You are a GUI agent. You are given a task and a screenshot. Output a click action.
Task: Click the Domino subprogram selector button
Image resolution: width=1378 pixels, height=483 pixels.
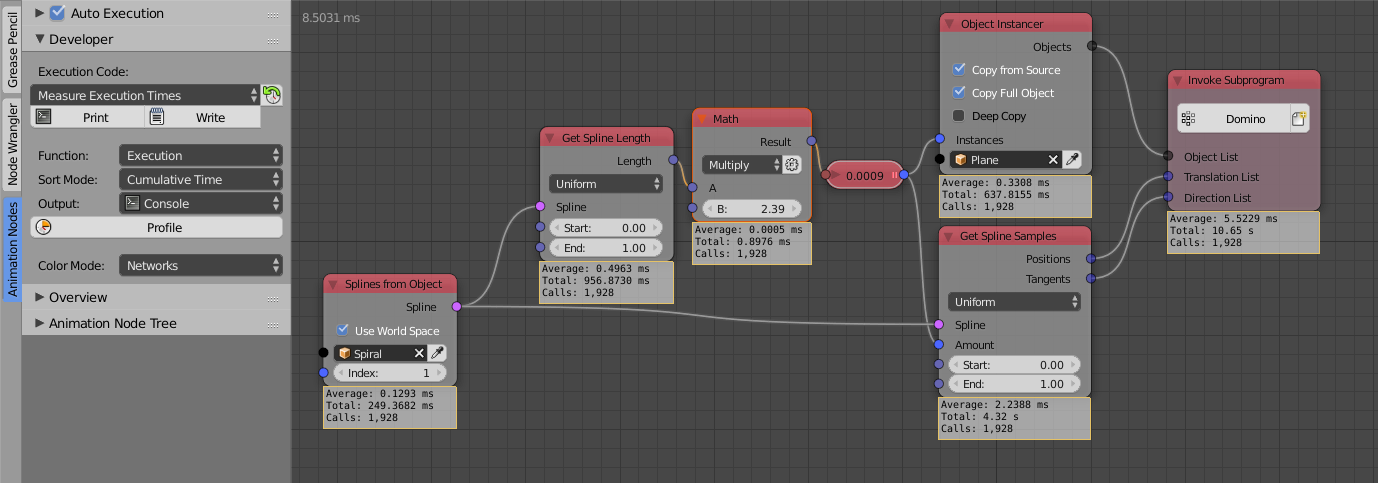pos(1233,118)
